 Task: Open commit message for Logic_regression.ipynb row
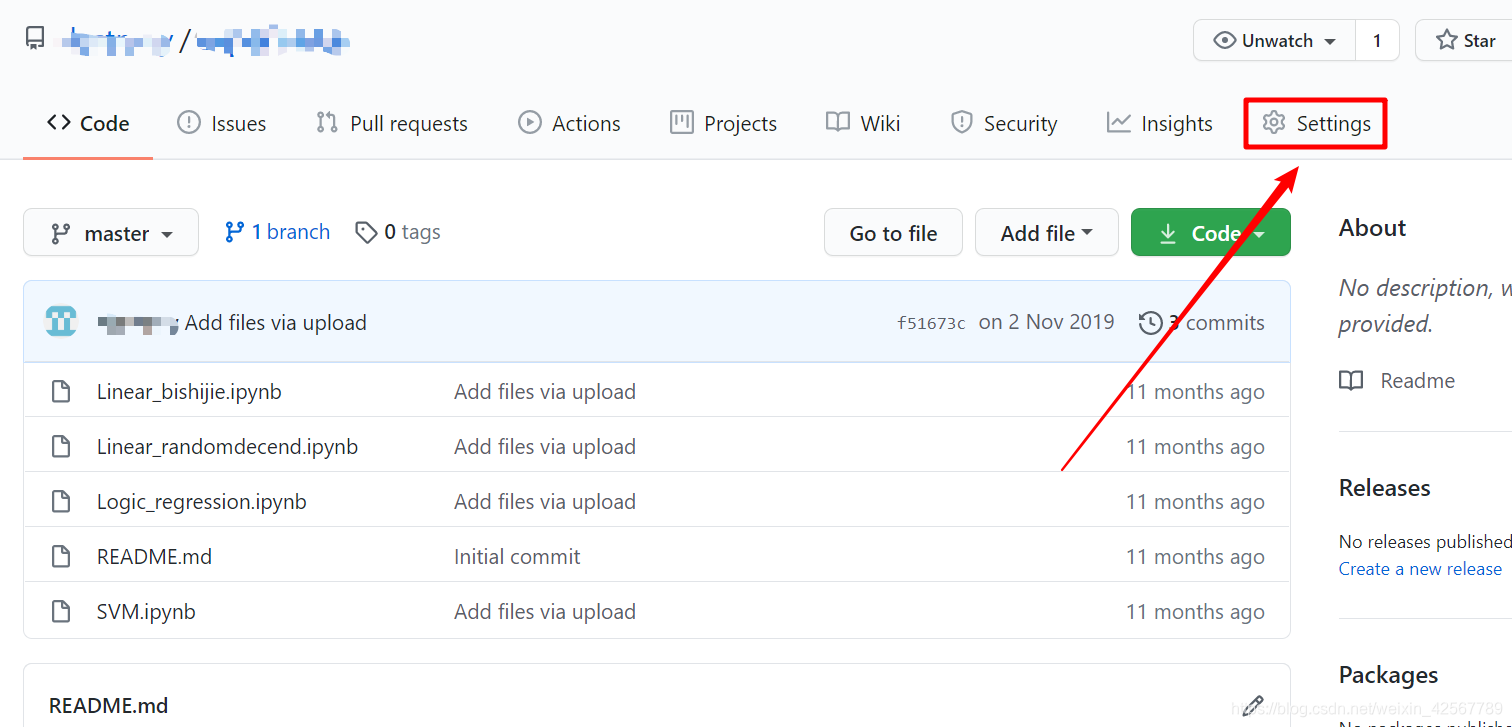pyautogui.click(x=545, y=502)
